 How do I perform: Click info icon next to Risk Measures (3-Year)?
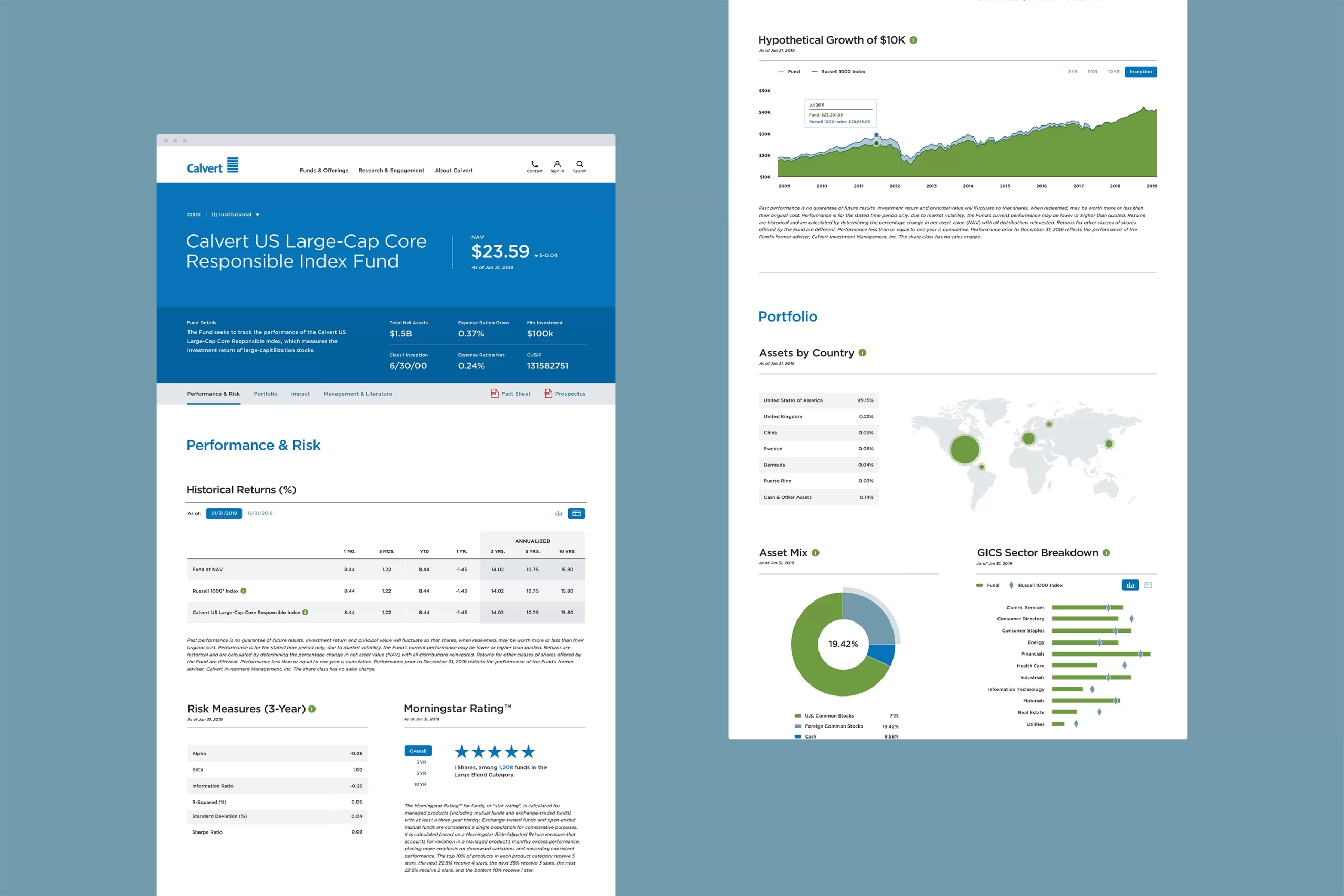coord(312,709)
